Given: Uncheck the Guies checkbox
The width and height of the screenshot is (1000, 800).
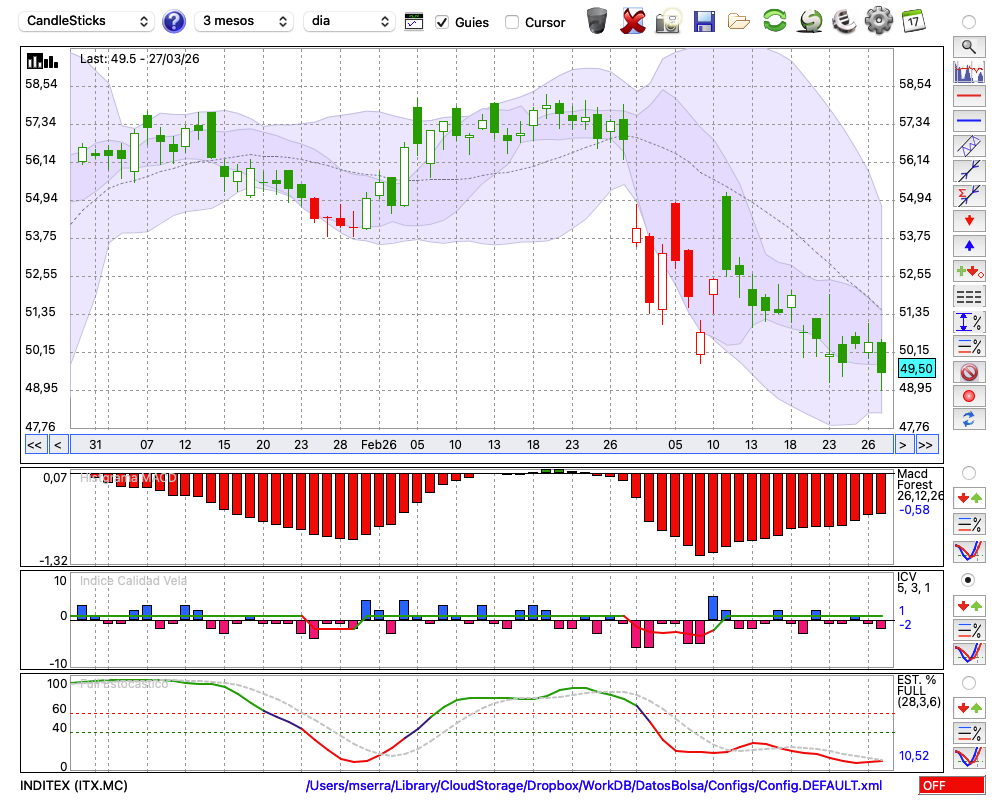Looking at the screenshot, I should click(x=442, y=22).
